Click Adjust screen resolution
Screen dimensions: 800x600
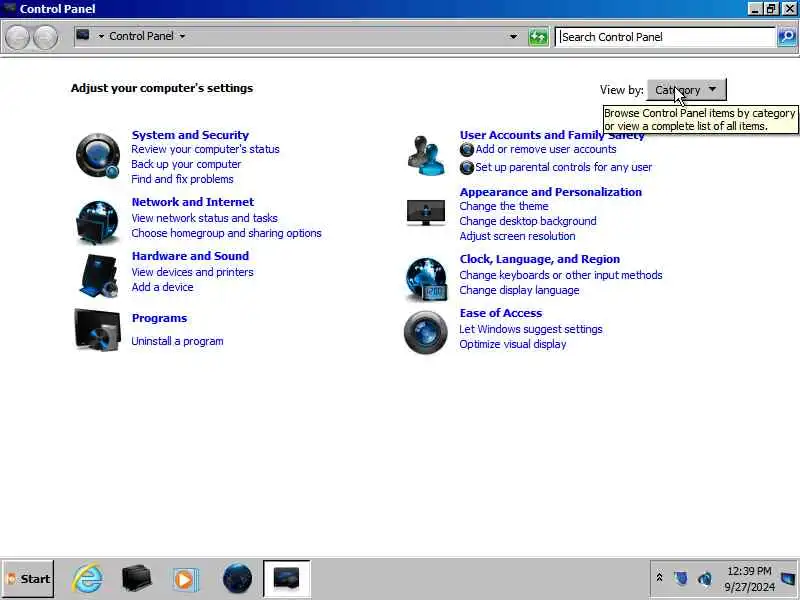pyautogui.click(x=517, y=236)
